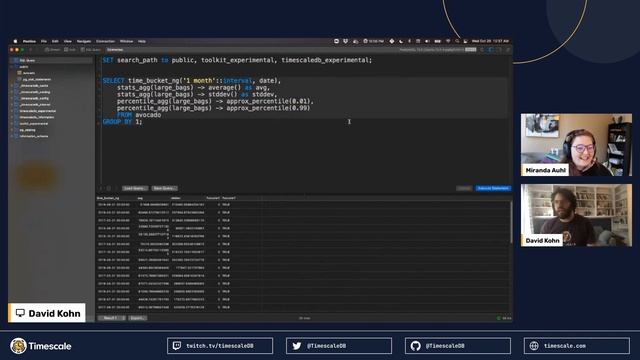Open the View menu
The image size is (640, 360).
67,41
